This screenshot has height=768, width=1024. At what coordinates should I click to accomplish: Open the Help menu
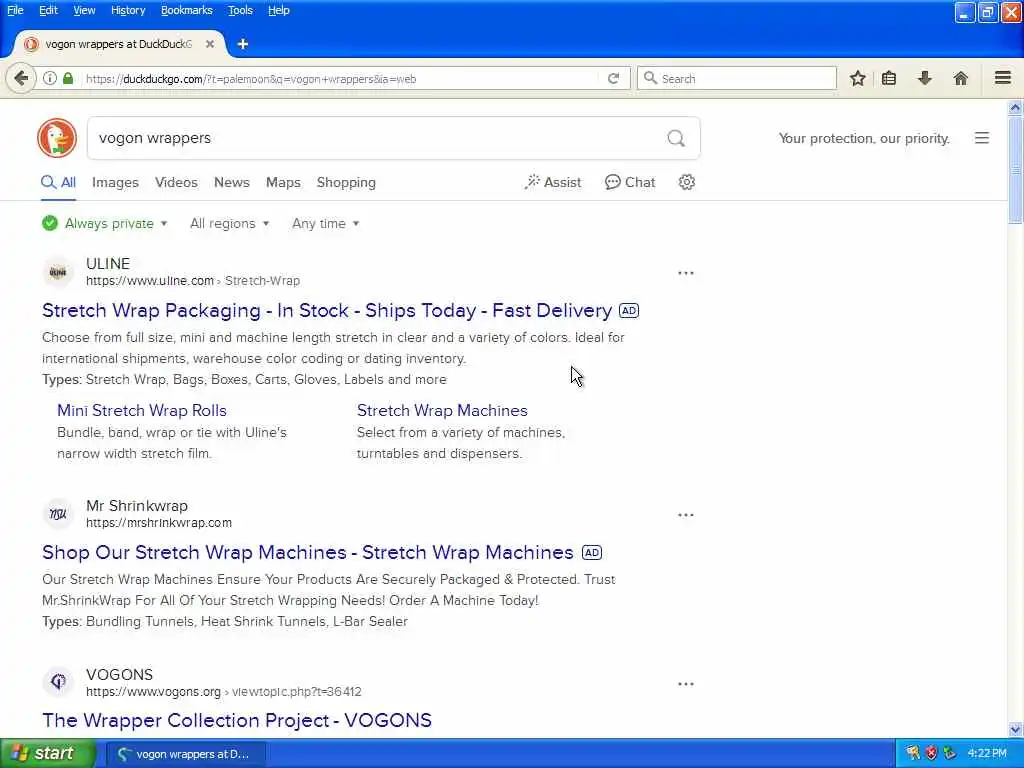(x=279, y=10)
